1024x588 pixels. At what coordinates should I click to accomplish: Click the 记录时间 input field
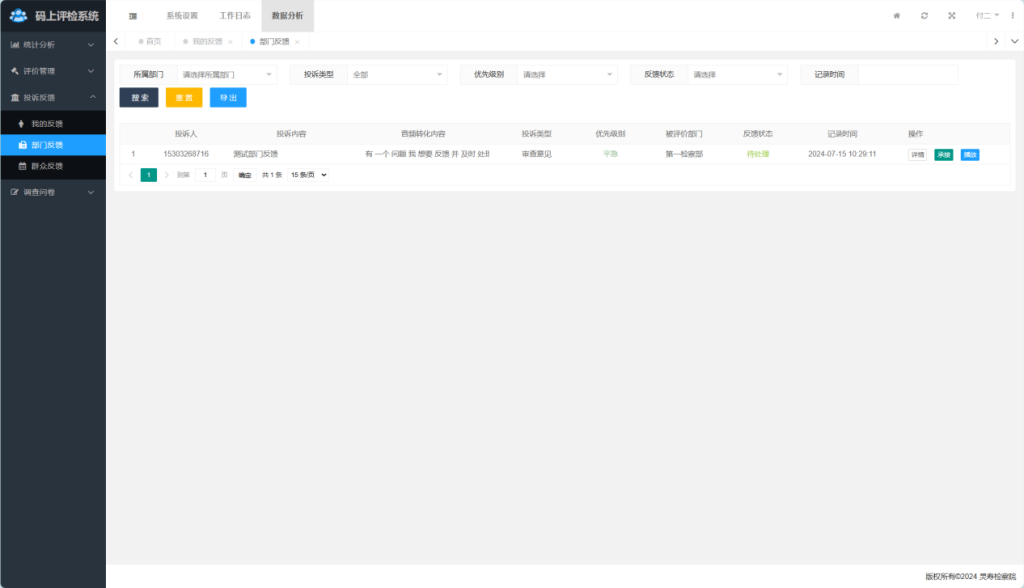click(x=907, y=75)
